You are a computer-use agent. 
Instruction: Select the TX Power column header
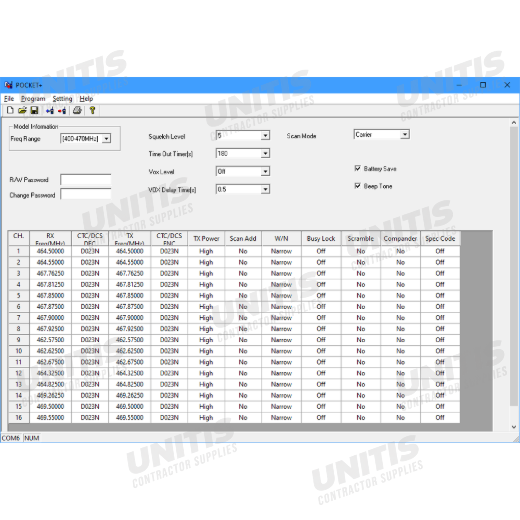(x=206, y=238)
